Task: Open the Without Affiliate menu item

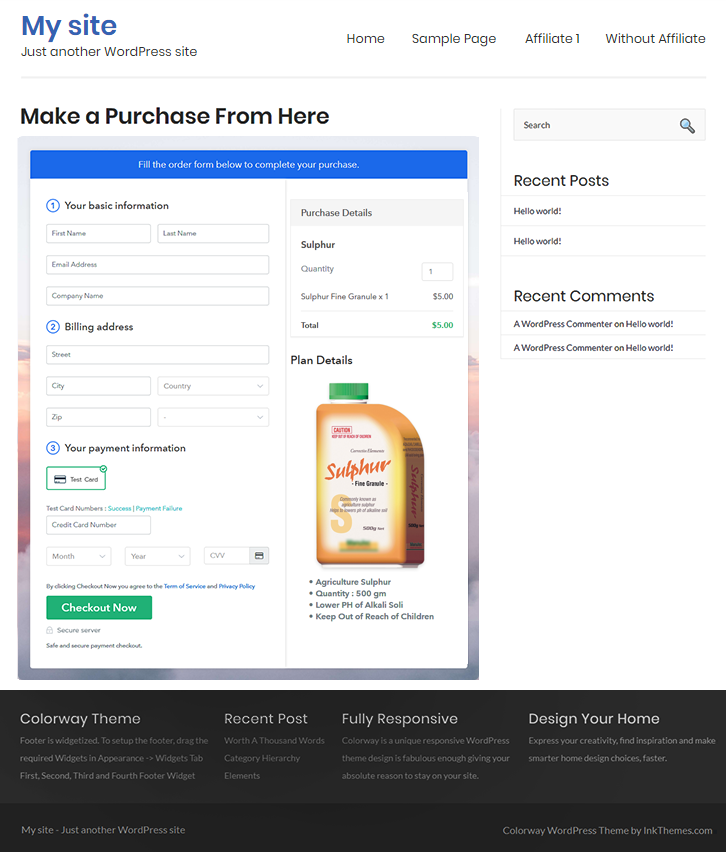Action: pyautogui.click(x=655, y=39)
